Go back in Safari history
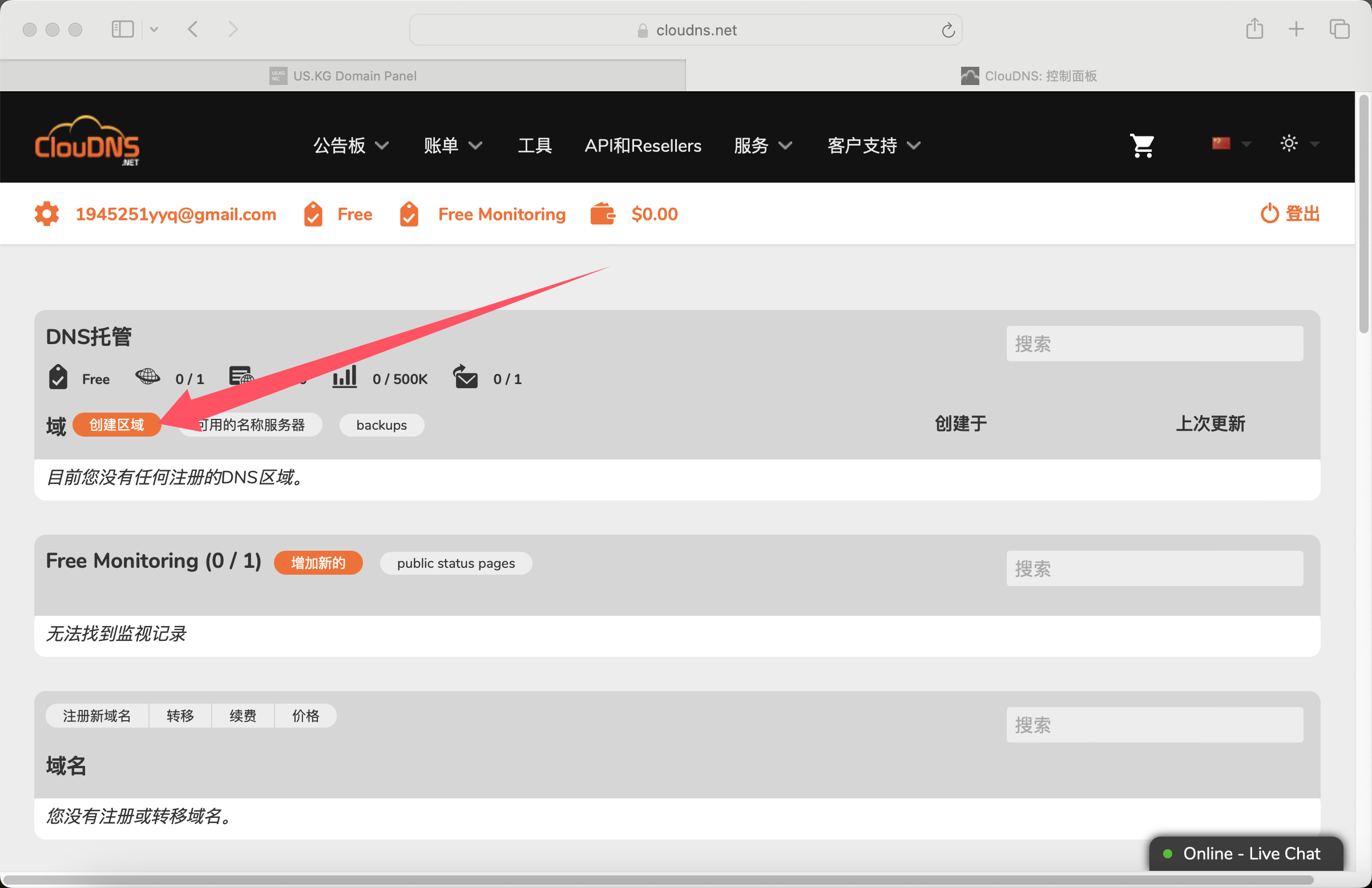The width and height of the screenshot is (1372, 888). tap(193, 30)
